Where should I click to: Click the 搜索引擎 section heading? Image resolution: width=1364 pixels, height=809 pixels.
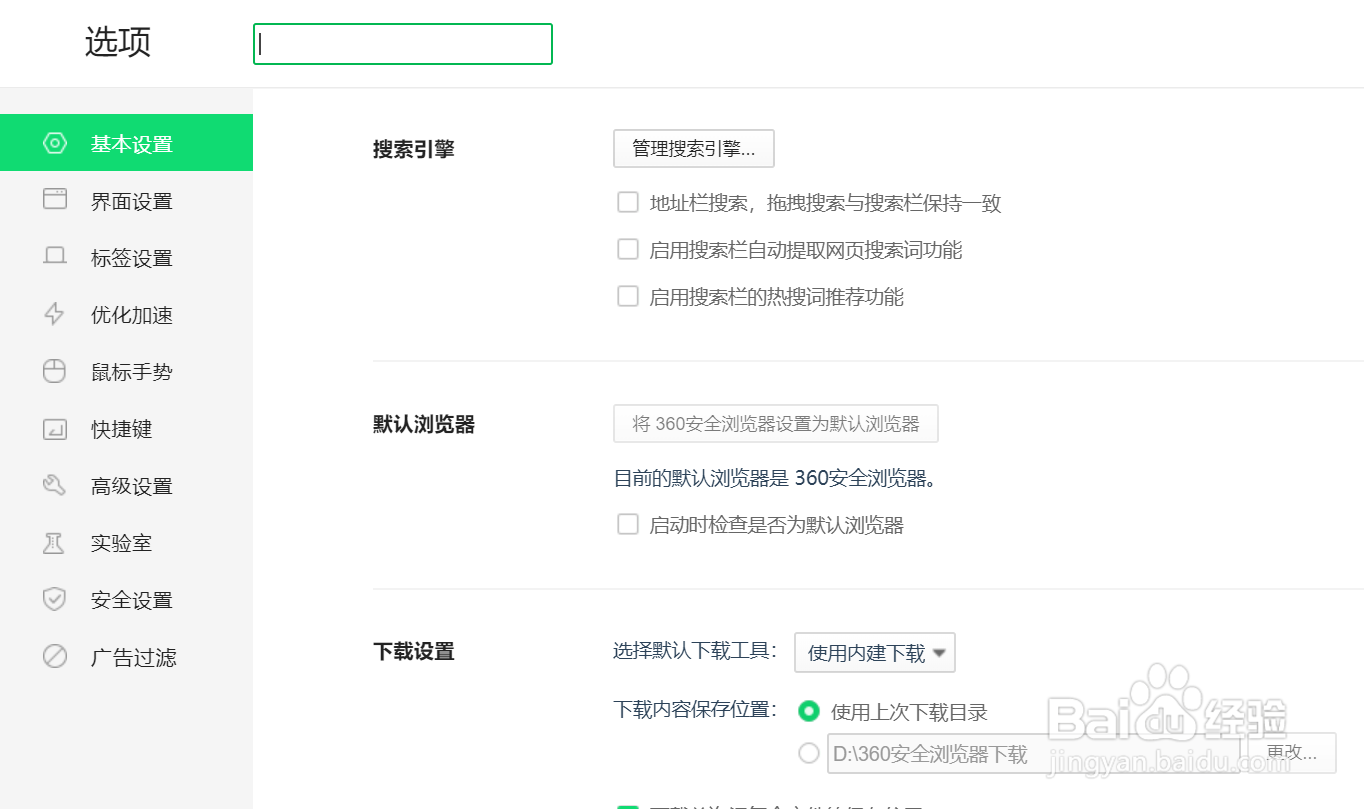pos(414,149)
